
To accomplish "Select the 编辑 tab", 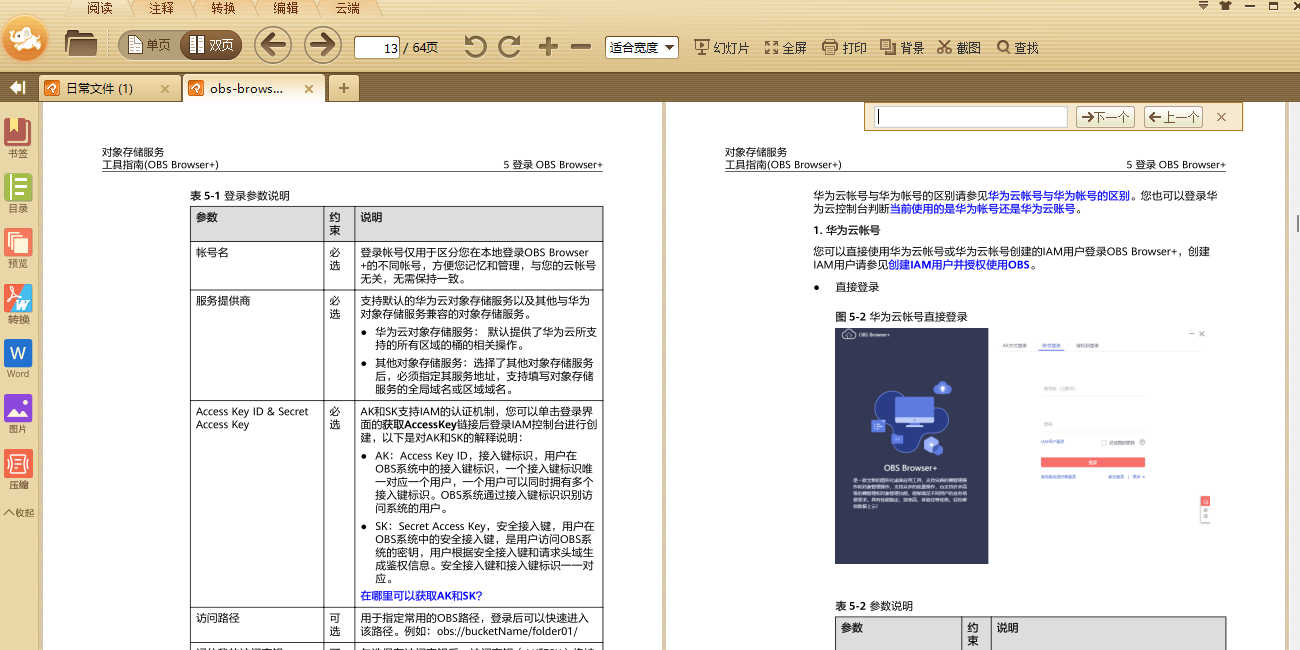I will click(x=285, y=8).
